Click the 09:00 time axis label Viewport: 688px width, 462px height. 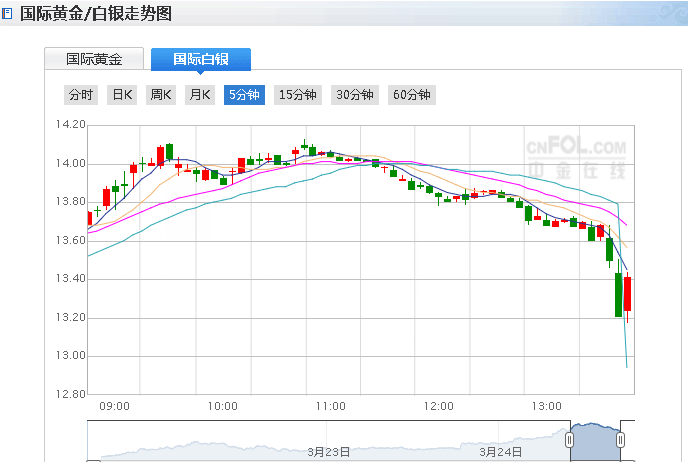pos(115,406)
